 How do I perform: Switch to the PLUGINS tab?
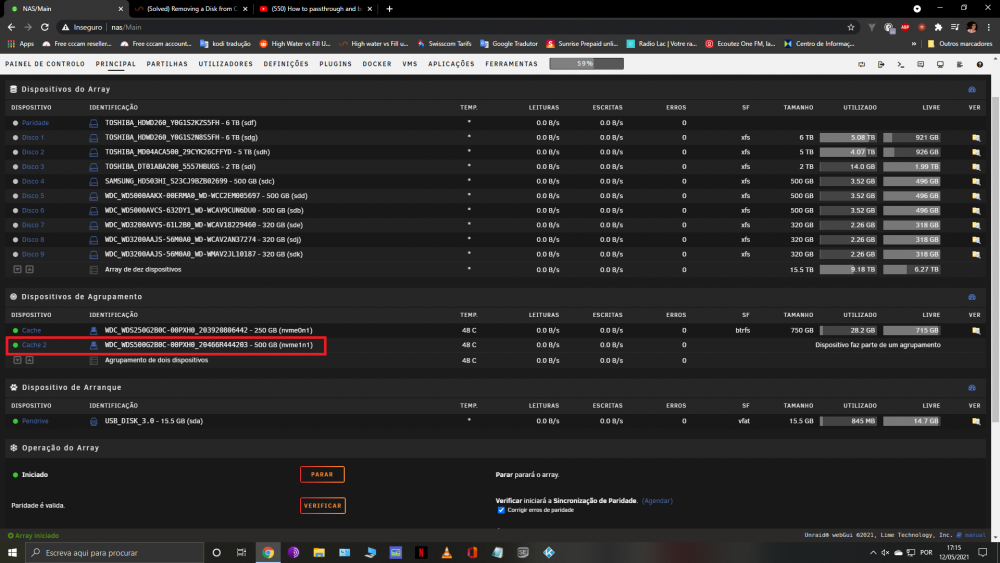point(335,64)
